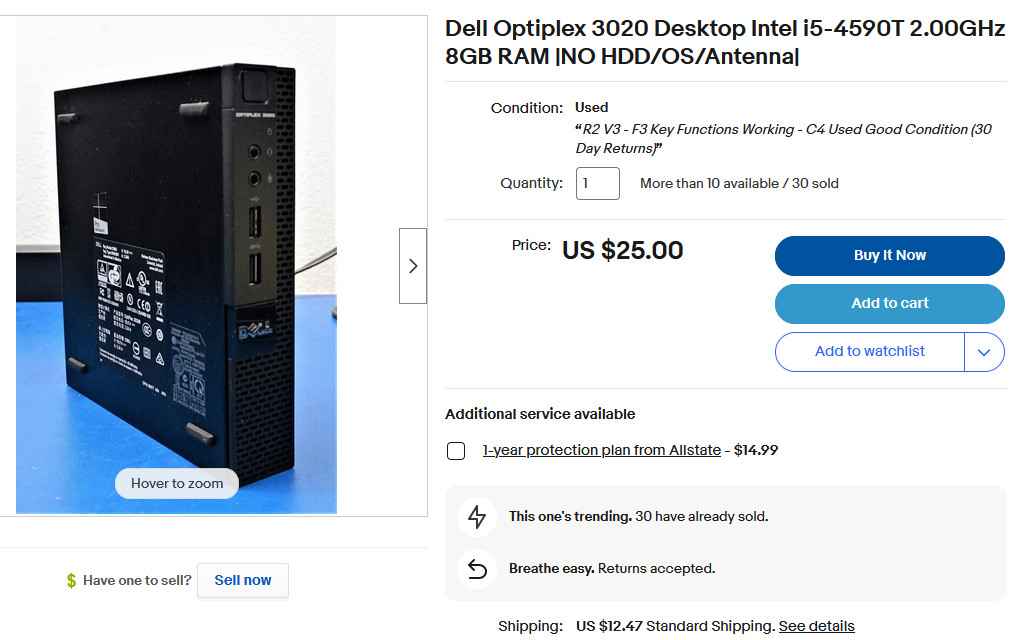1024x640 pixels.
Task: Click the seller condition notes text
Action: tap(782, 139)
